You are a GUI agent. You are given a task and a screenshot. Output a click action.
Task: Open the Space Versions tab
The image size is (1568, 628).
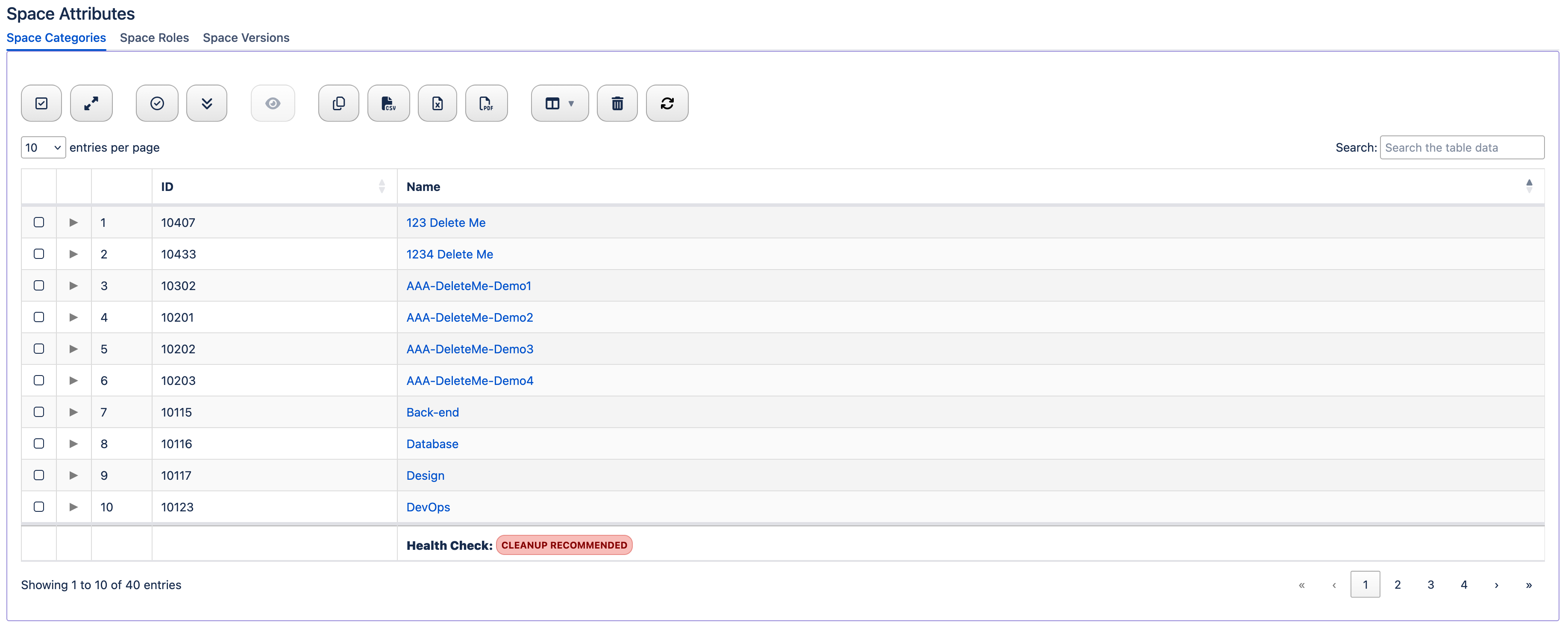246,38
